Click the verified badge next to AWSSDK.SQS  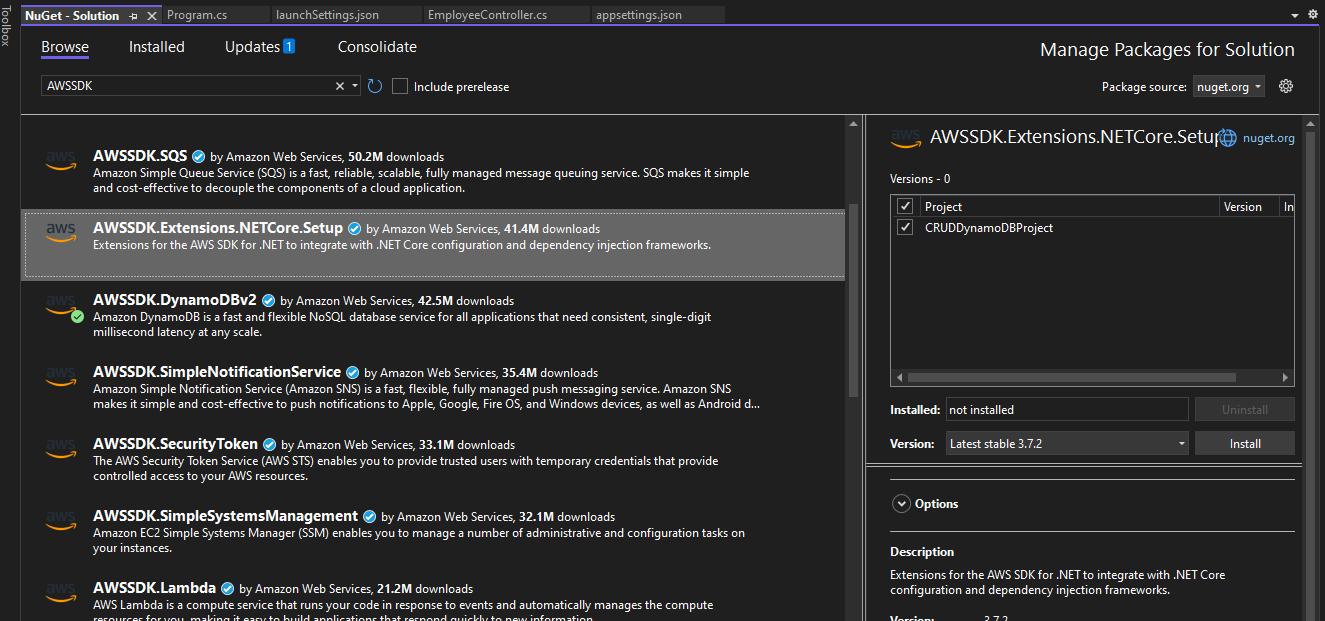tap(198, 157)
